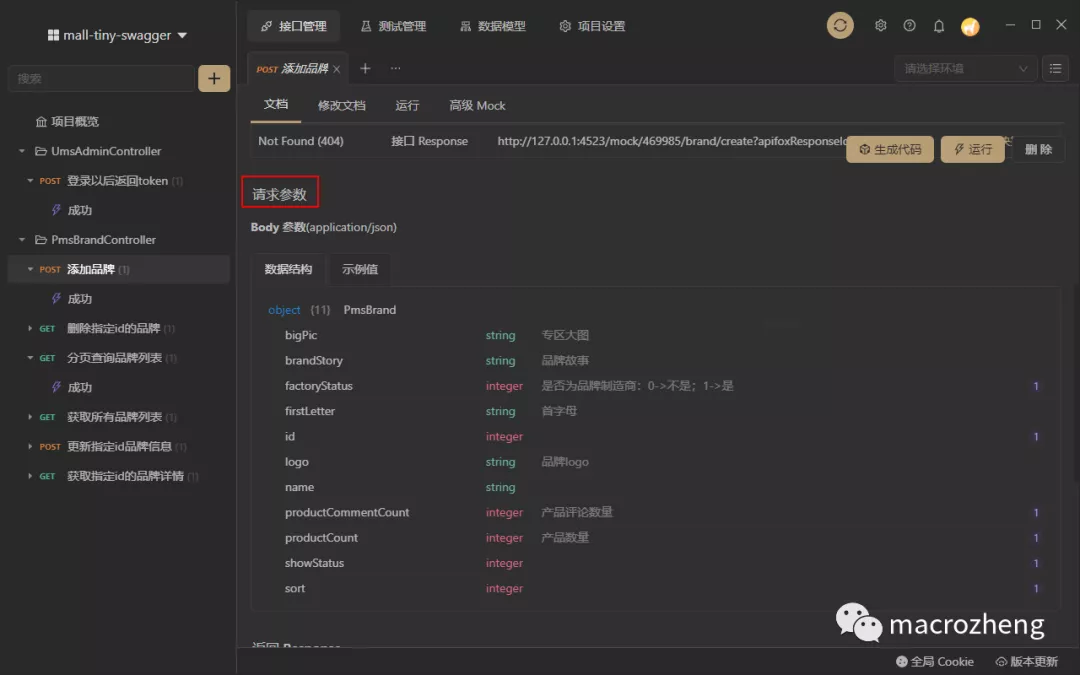Screen dimensions: 1080x675
Task: Expand the 更新指定id品牌信息 arrow
Action: (x=30, y=447)
